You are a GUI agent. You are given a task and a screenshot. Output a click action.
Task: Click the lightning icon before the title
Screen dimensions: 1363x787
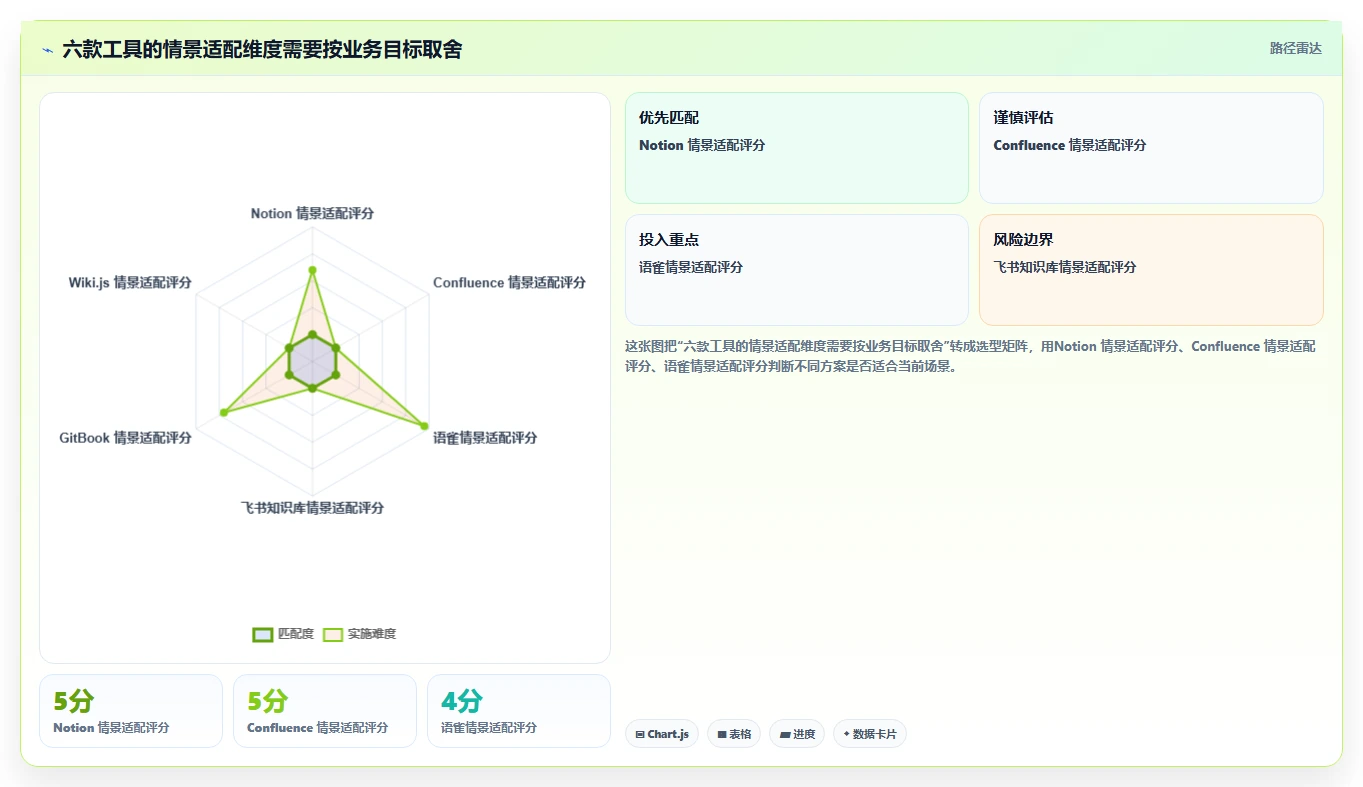click(48, 50)
